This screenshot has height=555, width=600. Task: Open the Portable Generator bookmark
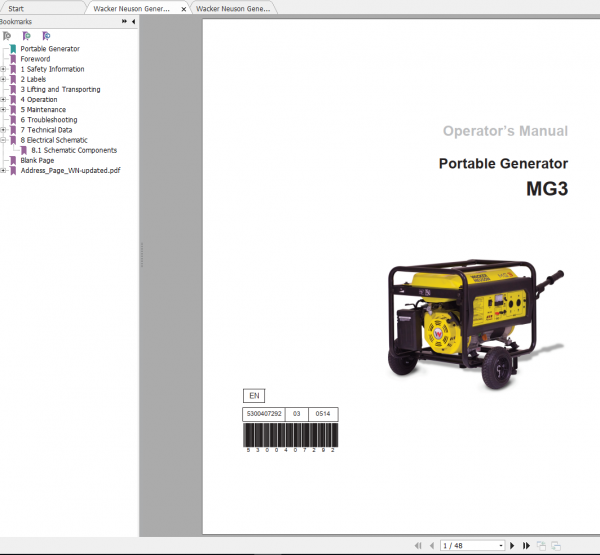click(50, 49)
